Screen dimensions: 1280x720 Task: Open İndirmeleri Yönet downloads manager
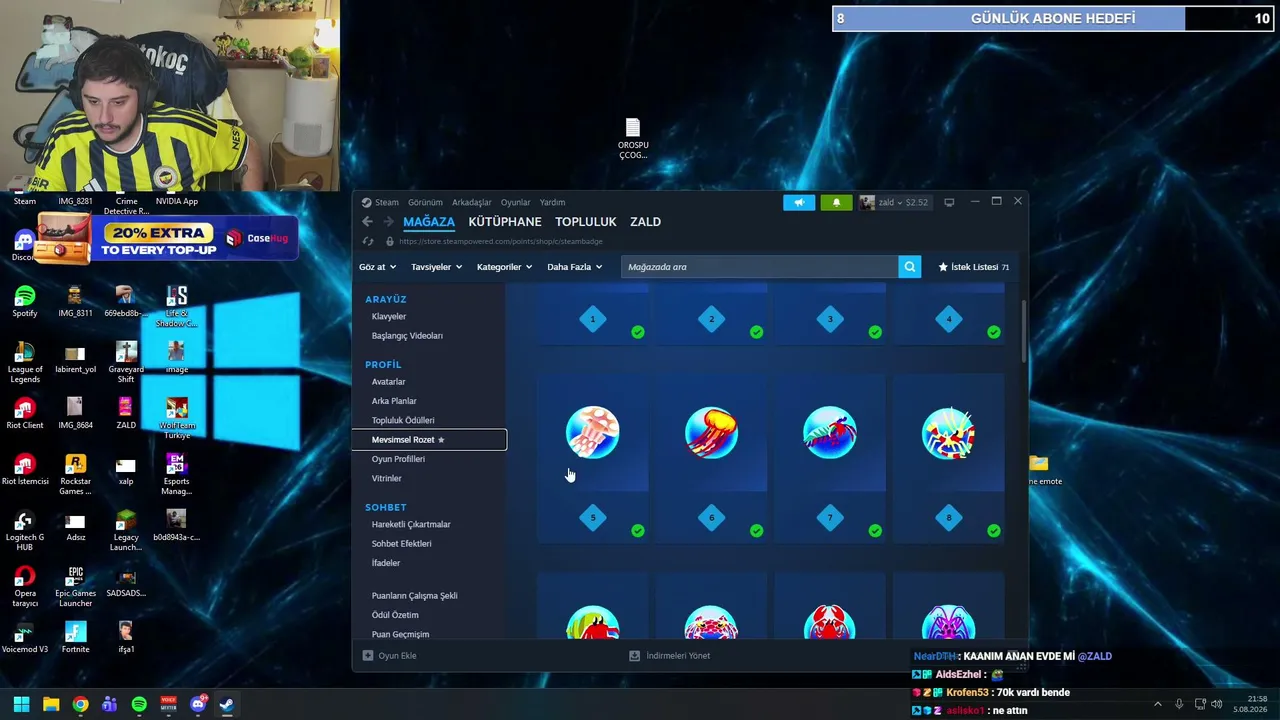coord(669,656)
